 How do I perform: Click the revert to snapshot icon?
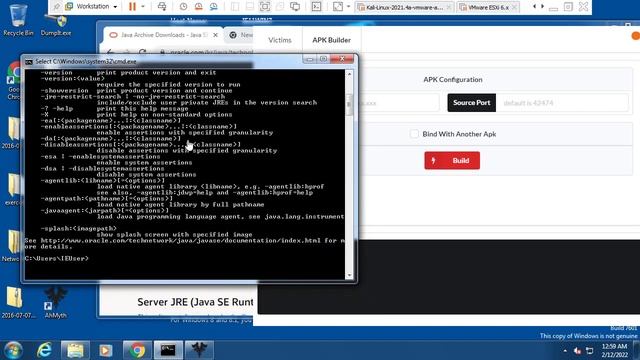[198, 7]
